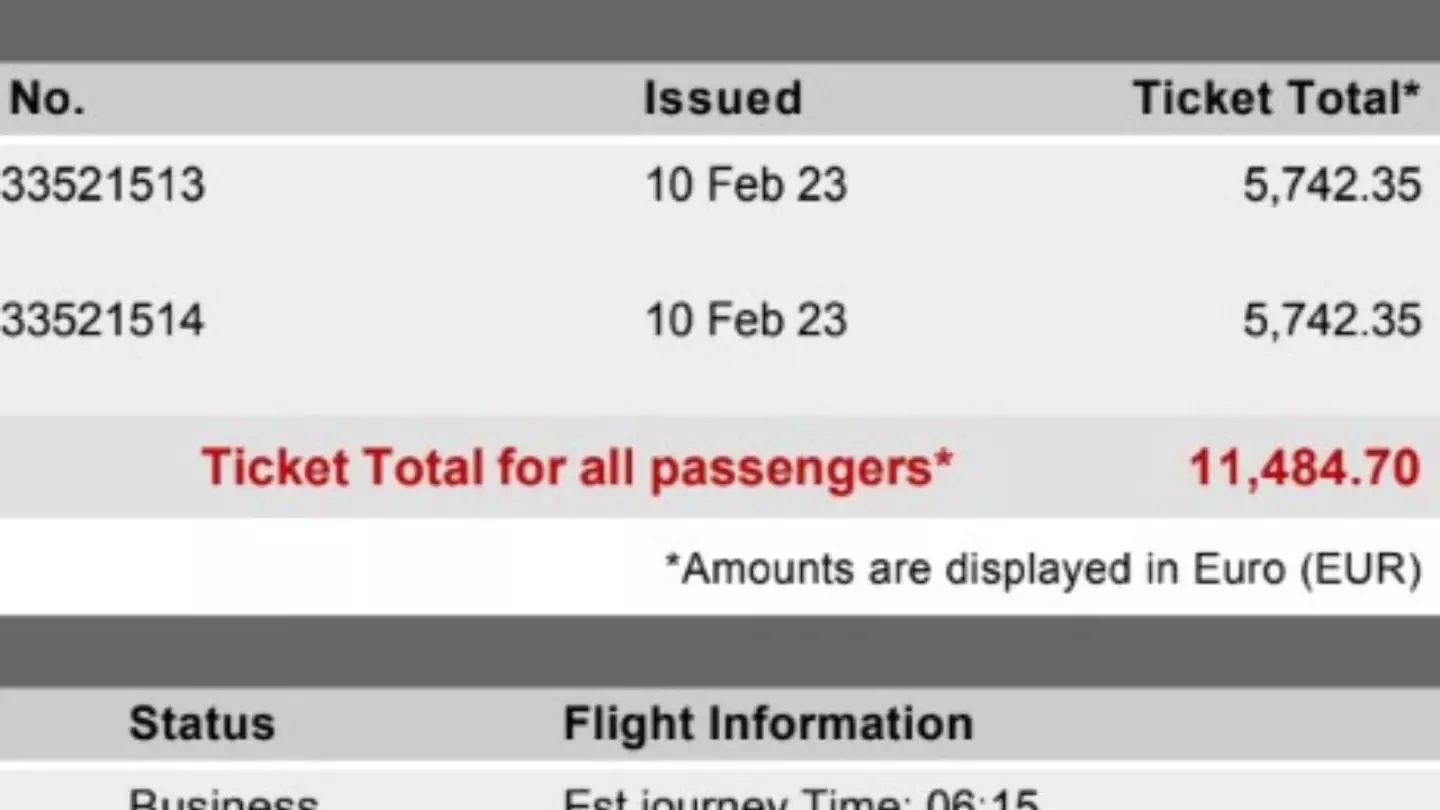Click the Business class status text

pos(223,798)
